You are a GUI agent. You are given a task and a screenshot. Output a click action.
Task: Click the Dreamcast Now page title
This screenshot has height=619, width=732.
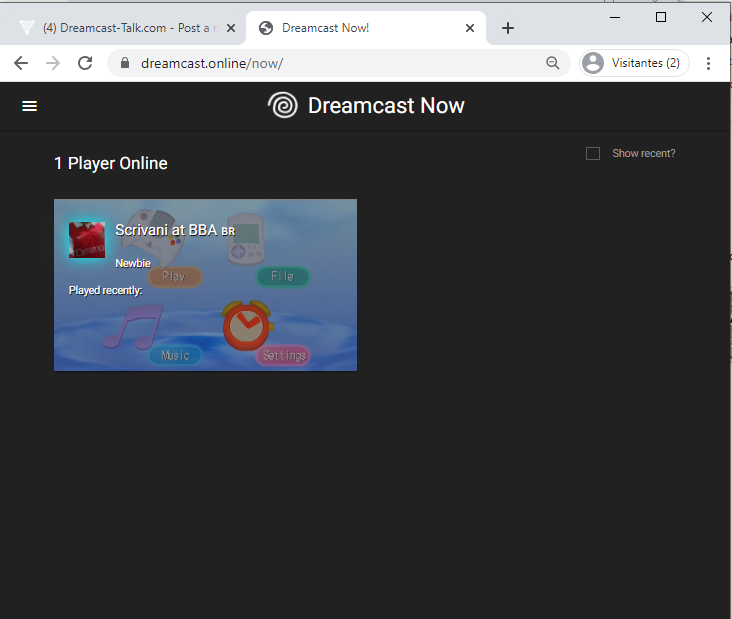(386, 106)
